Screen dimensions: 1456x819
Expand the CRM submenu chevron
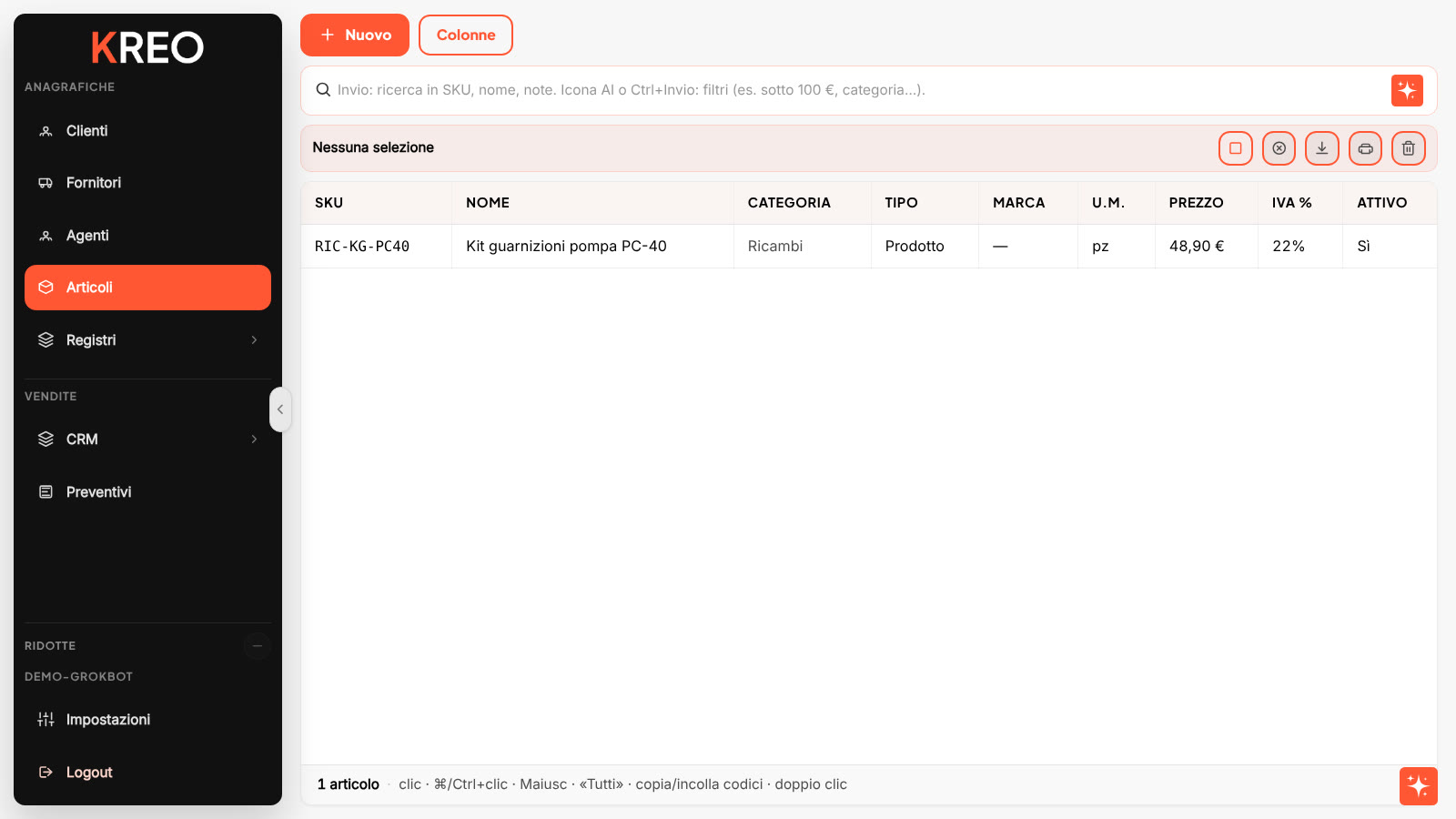click(254, 440)
